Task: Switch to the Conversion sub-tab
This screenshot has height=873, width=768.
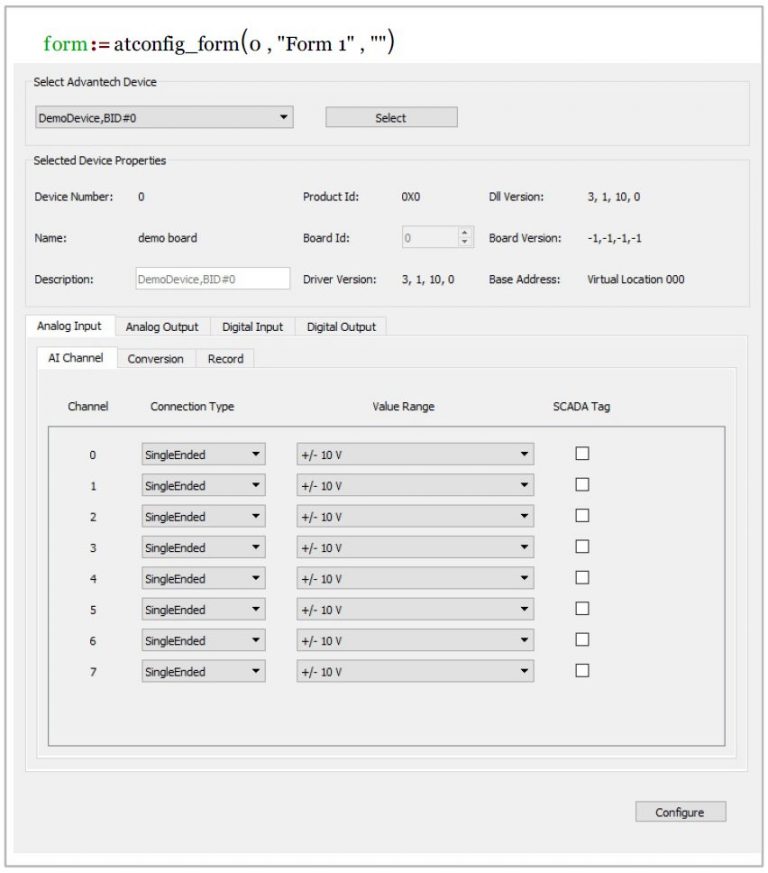Action: tap(155, 358)
